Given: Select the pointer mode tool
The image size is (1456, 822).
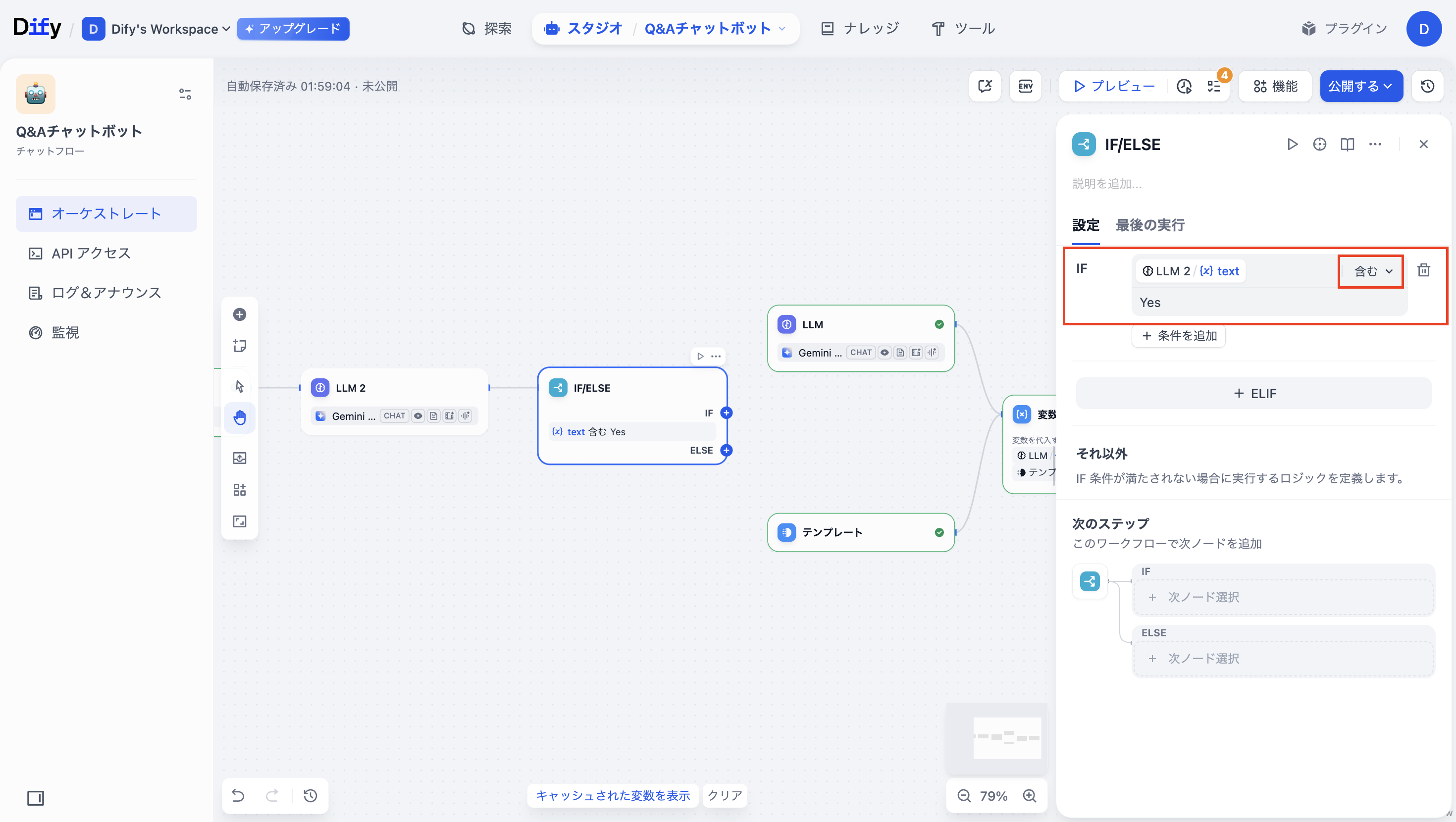Looking at the screenshot, I should pos(240,386).
